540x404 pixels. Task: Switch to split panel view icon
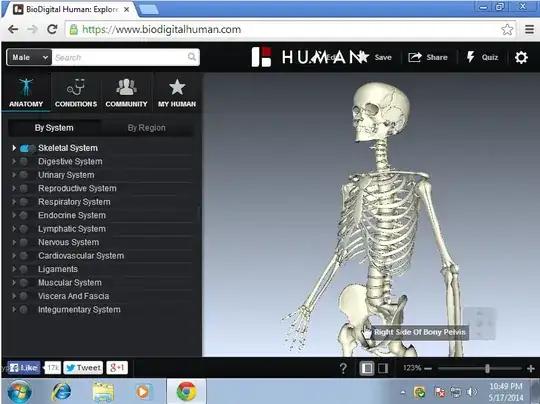[367, 369]
